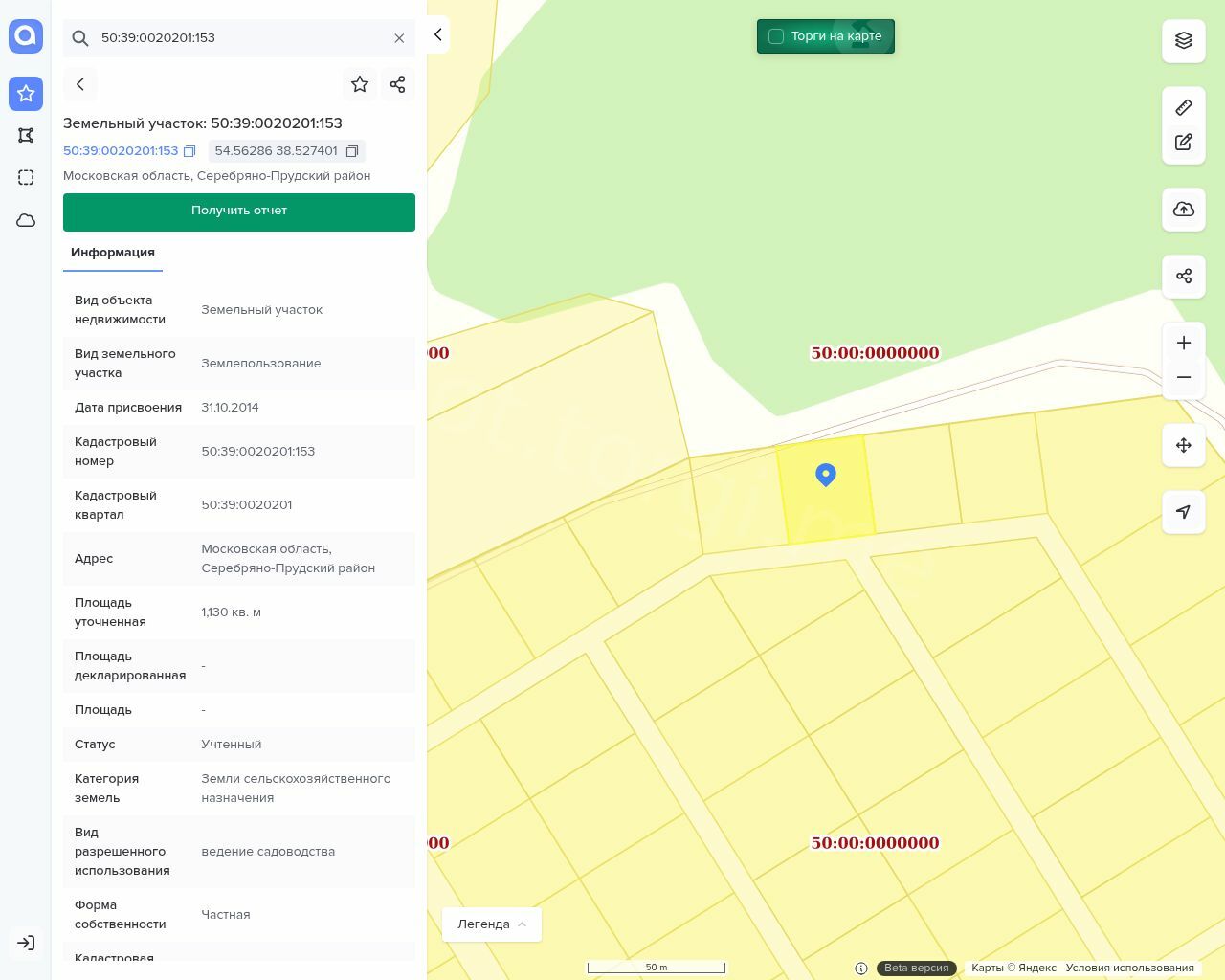This screenshot has height=980, width=1225.
Task: Click the cloud upload icon
Action: [x=1183, y=210]
